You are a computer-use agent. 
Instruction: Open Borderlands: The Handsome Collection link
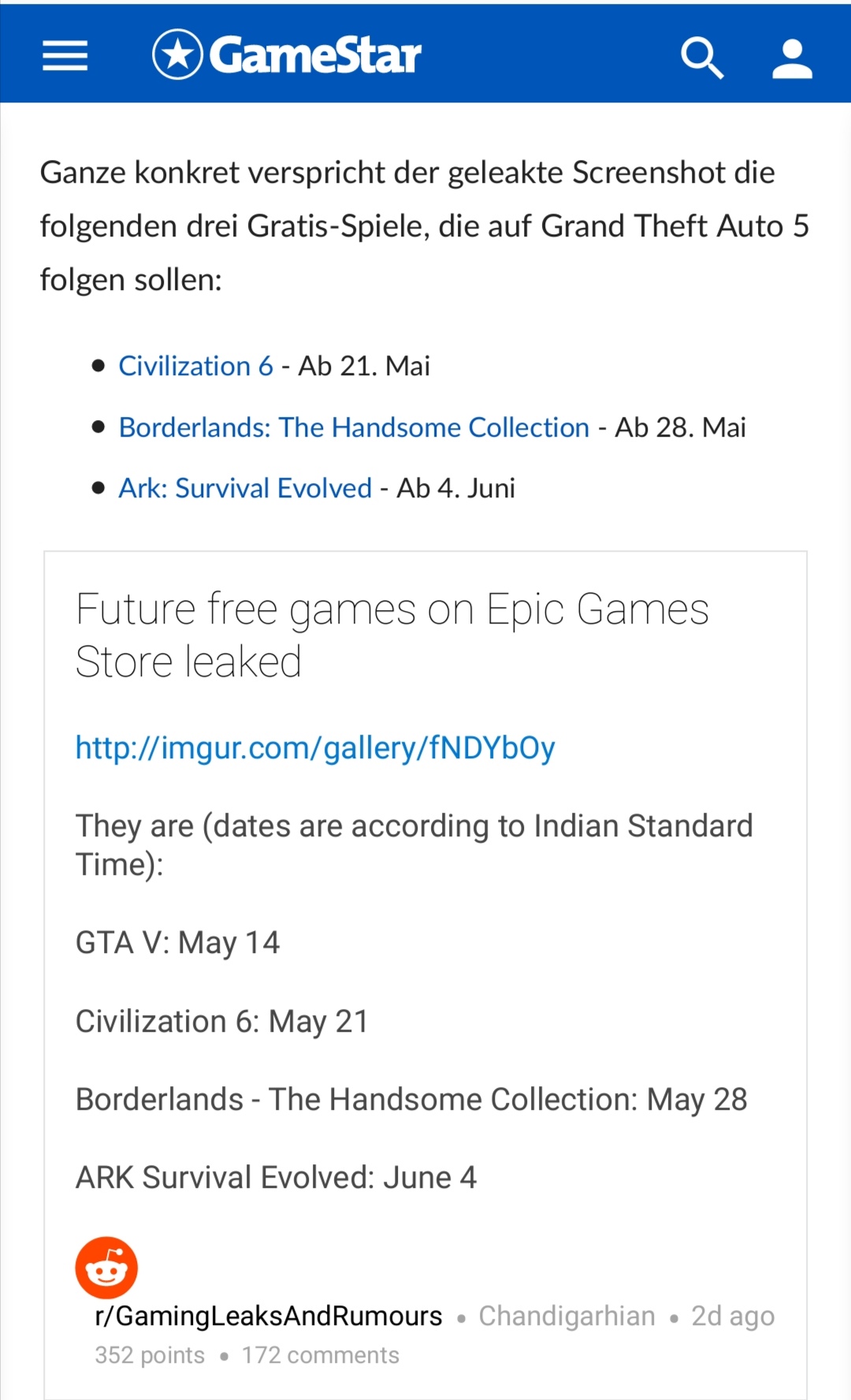pos(354,427)
